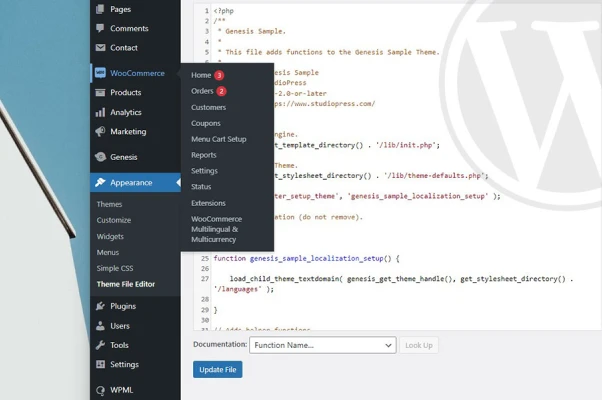Click the Tools wrench icon
602x400 pixels.
(100, 345)
